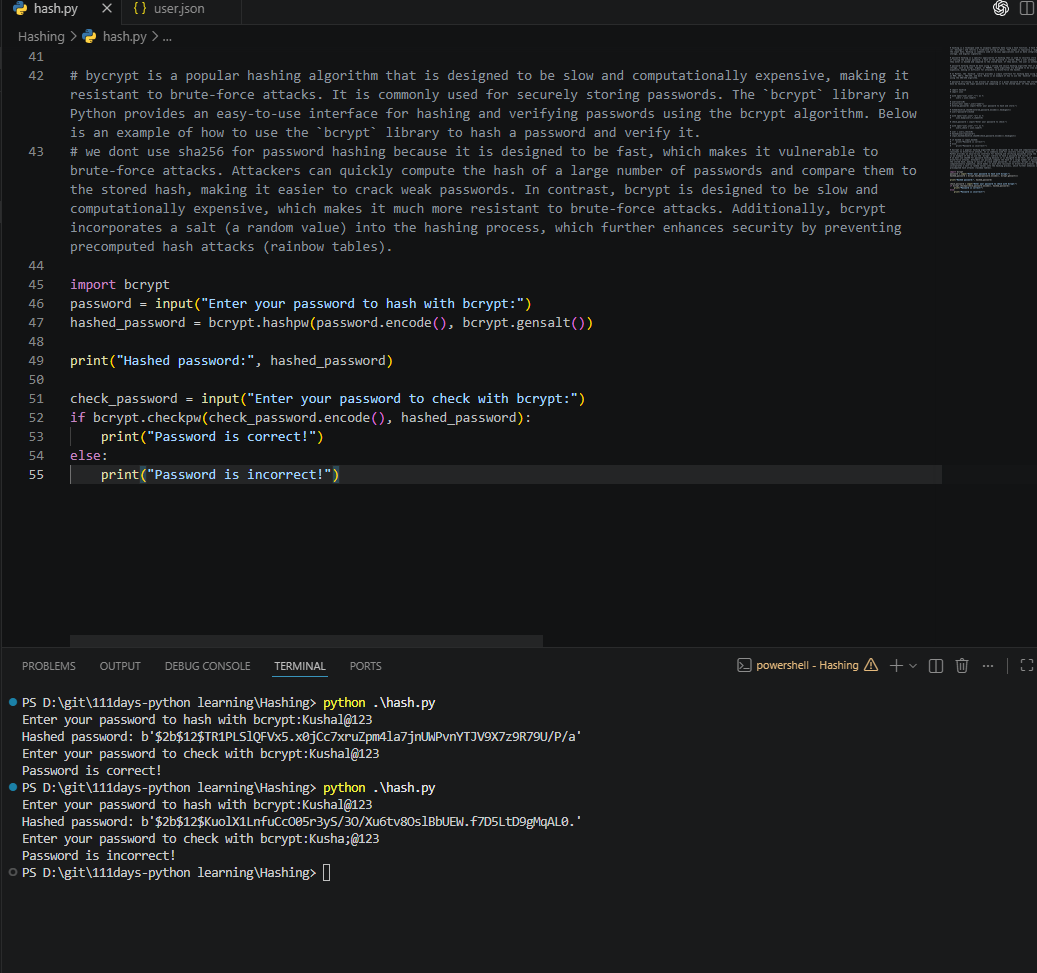Click the editor horizontal scrollbar
1037x973 pixels.
[306, 640]
